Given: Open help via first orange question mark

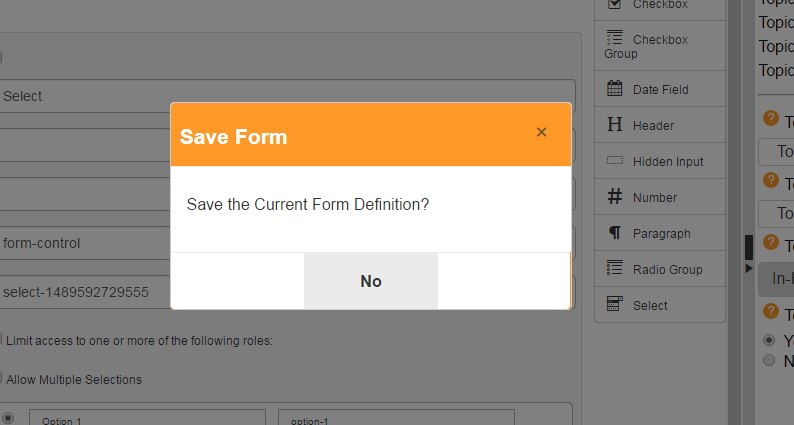Looking at the screenshot, I should [x=770, y=118].
